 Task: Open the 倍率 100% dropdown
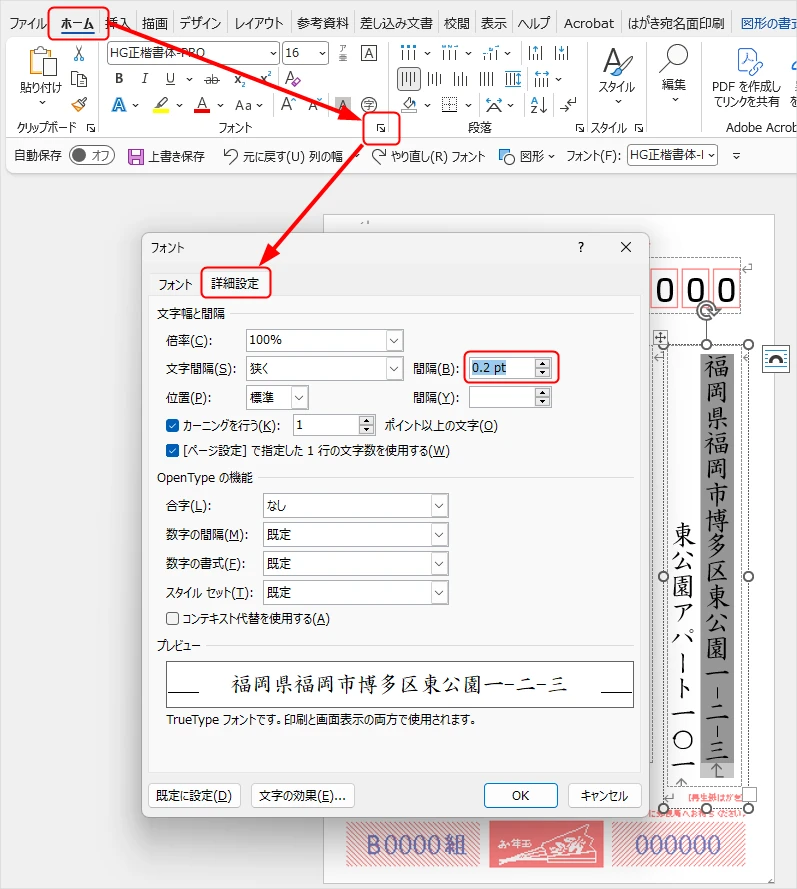(394, 341)
